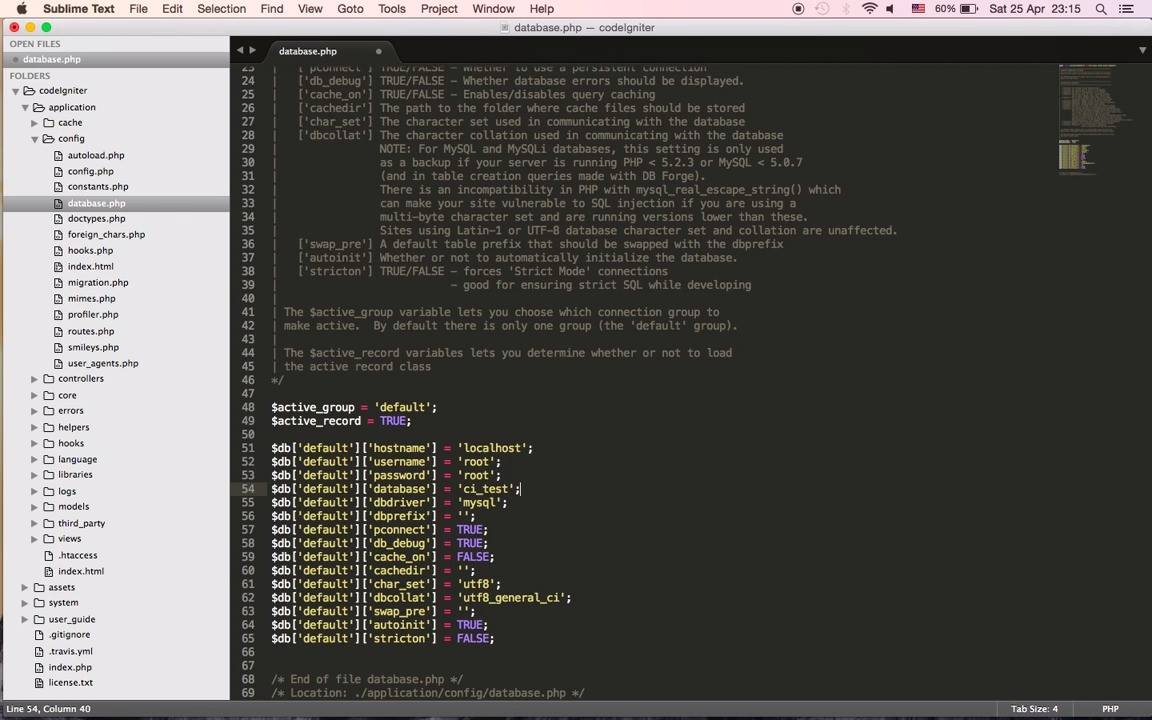Open the Find menu
Viewport: 1152px width, 720px height.
[272, 9]
